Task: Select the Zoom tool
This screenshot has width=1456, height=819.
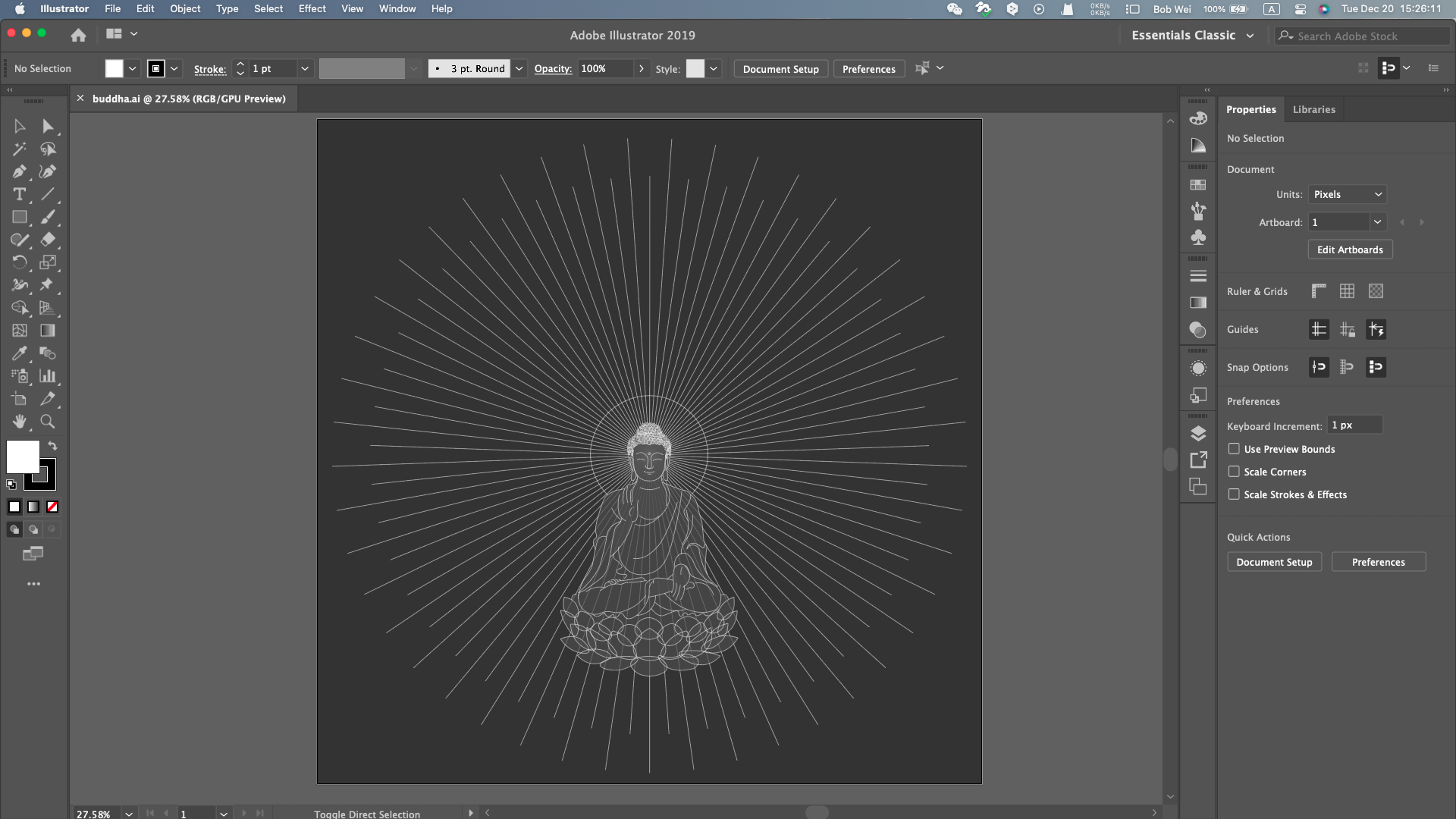Action: click(47, 422)
